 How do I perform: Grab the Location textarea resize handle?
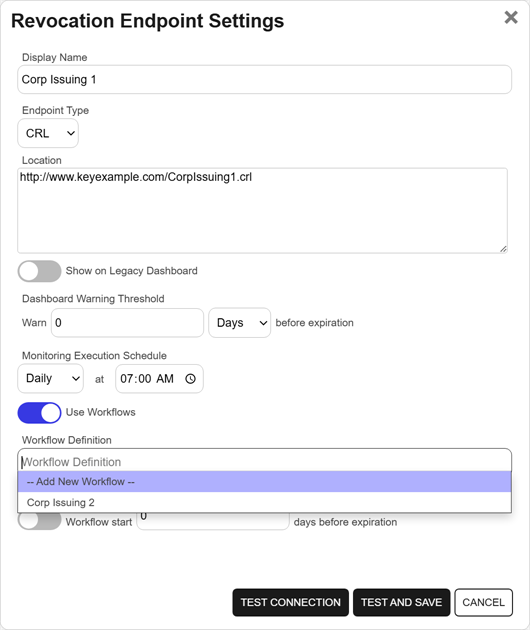(503, 249)
